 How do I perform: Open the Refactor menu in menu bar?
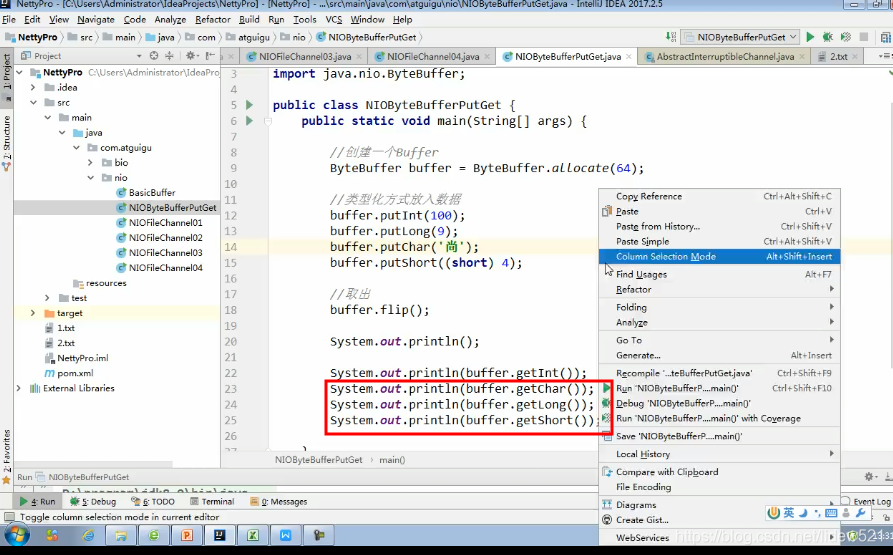(x=212, y=19)
